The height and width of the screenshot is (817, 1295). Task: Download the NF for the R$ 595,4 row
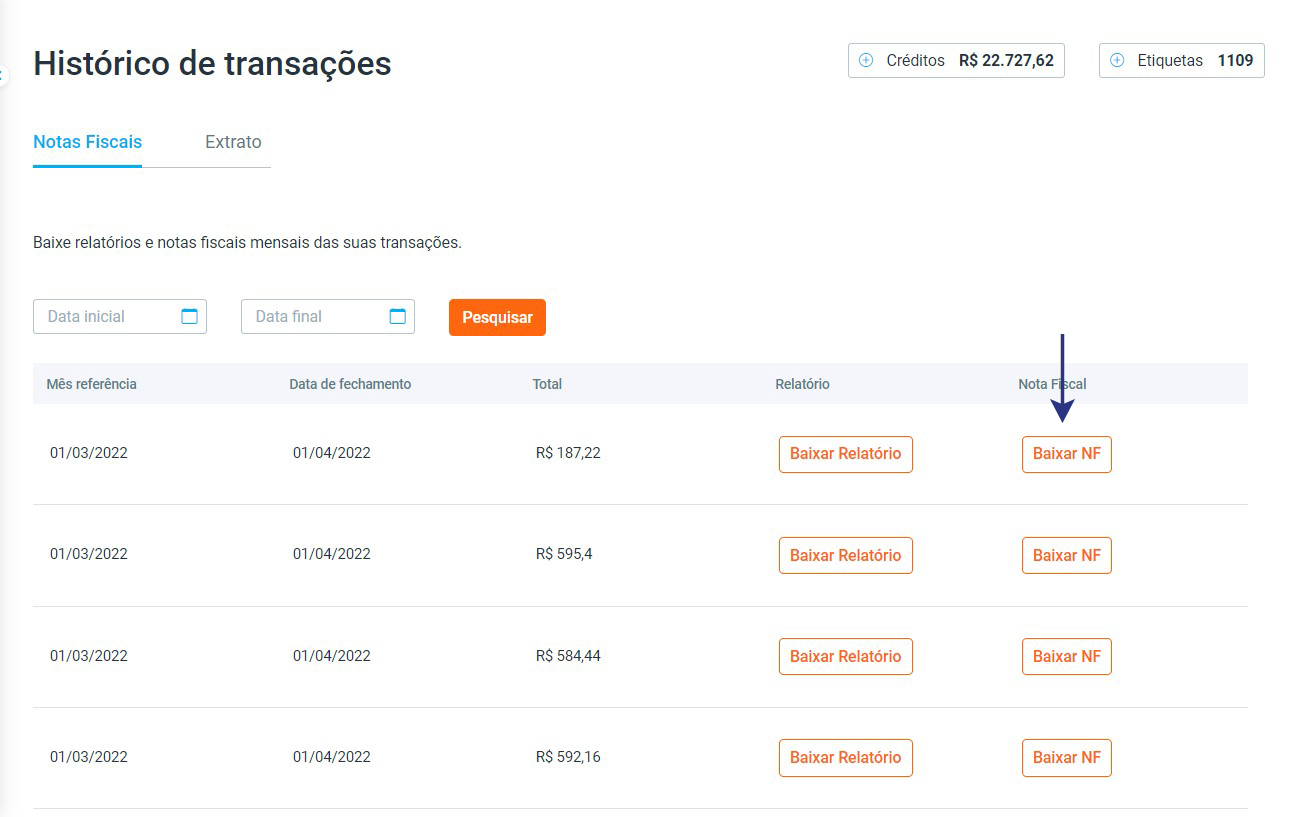(x=1066, y=555)
